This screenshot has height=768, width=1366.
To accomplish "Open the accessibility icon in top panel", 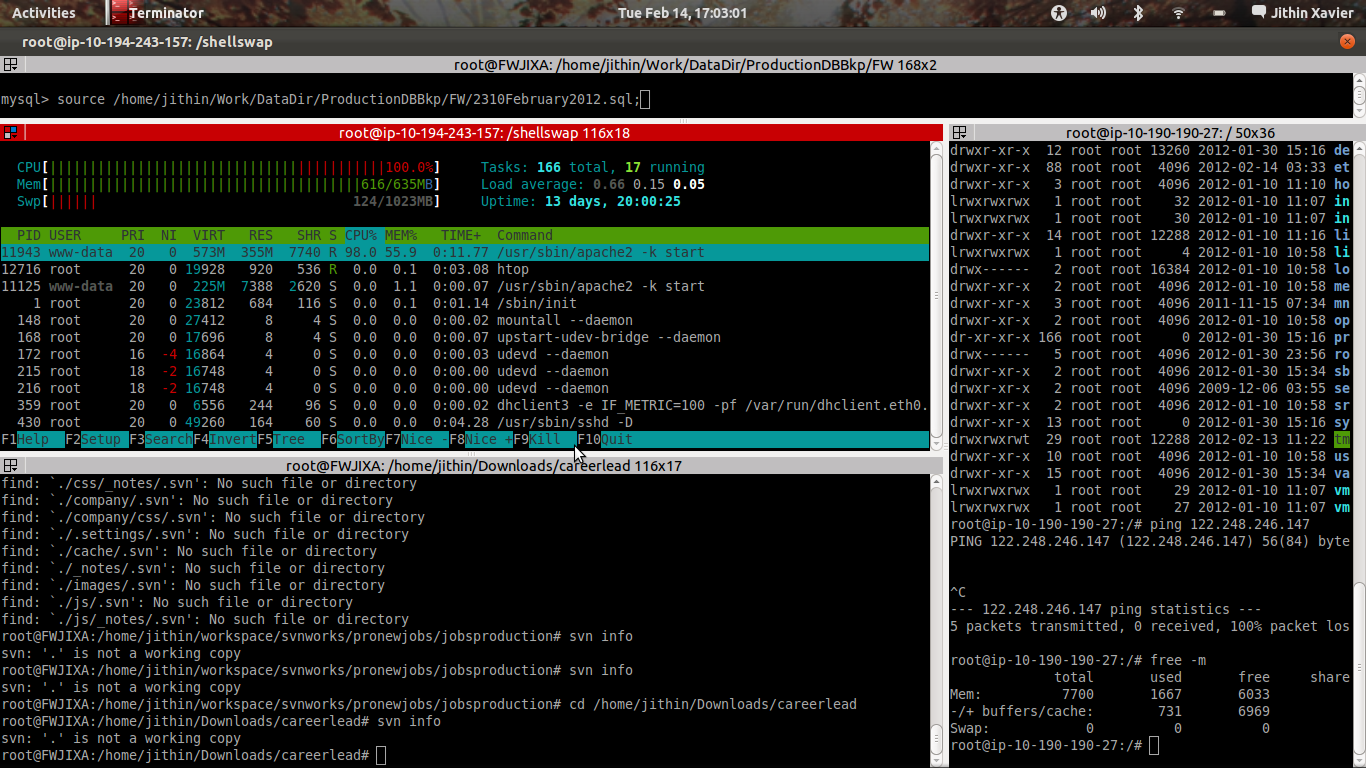I will click(1060, 13).
